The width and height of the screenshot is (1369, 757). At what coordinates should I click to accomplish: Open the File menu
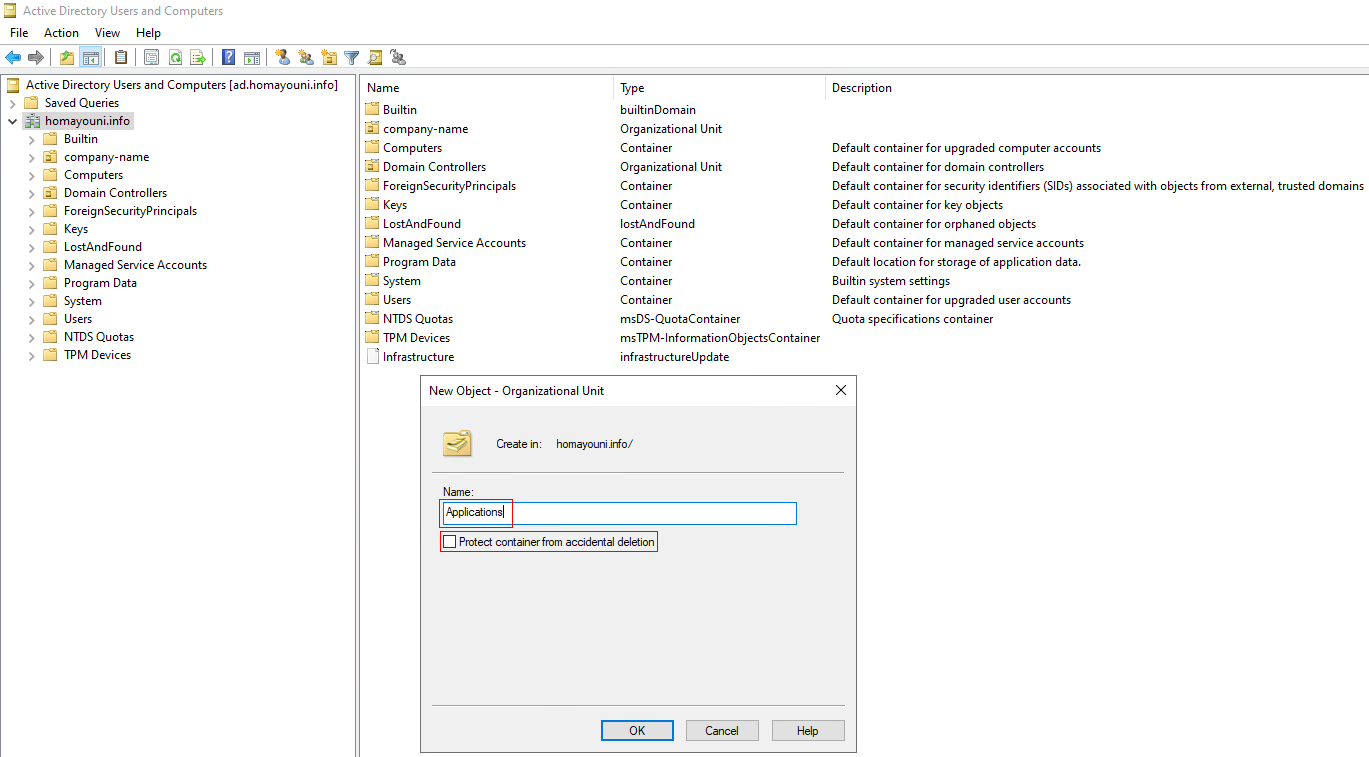[19, 33]
